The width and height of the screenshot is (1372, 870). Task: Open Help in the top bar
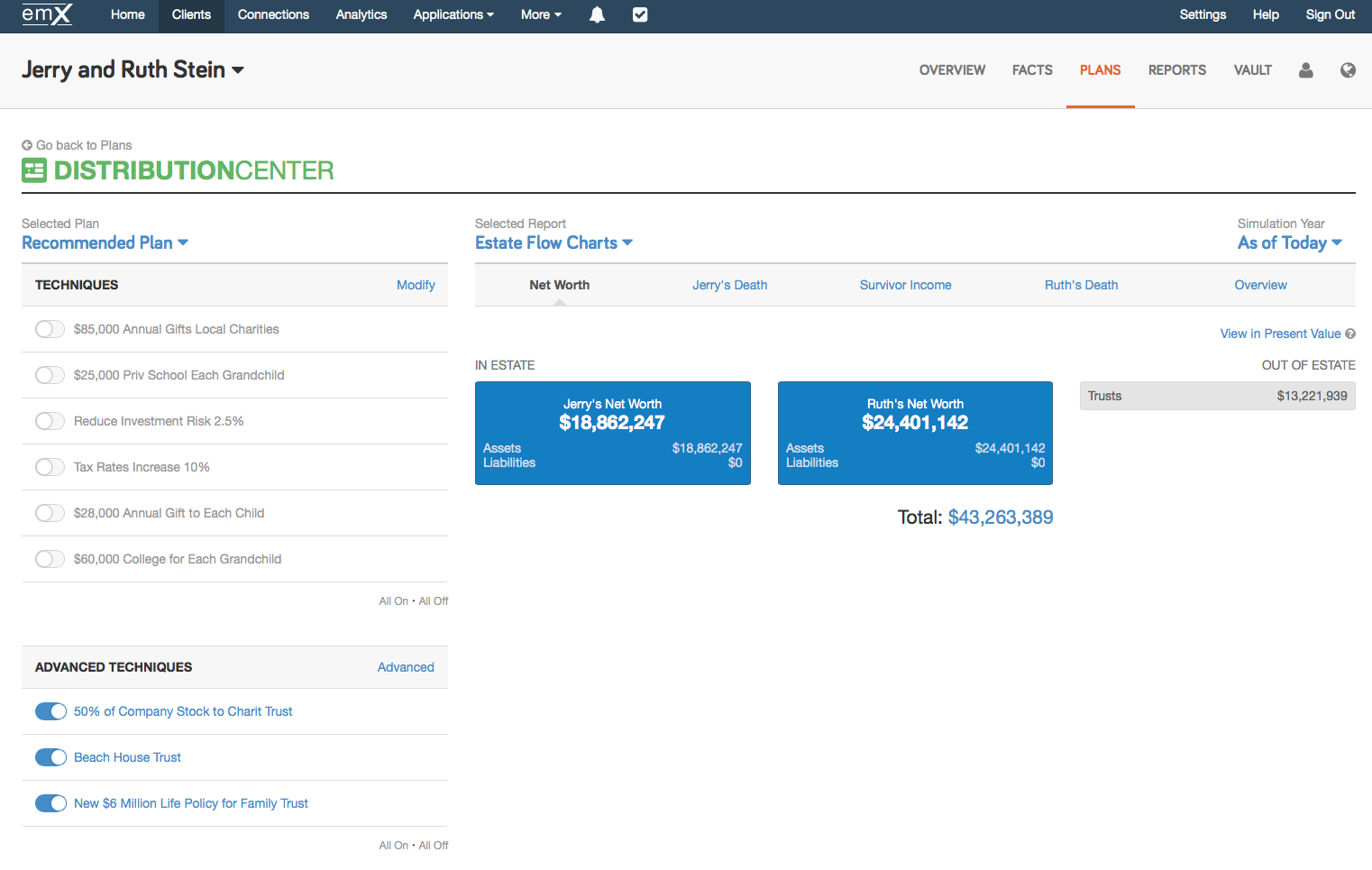pyautogui.click(x=1266, y=14)
